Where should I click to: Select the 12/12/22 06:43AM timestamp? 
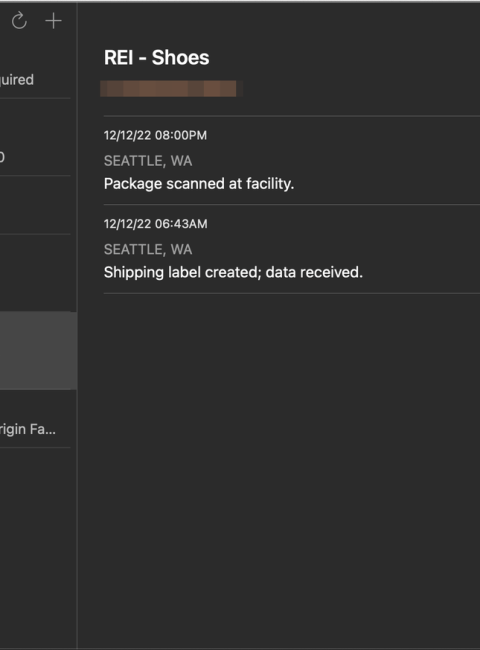pos(155,224)
